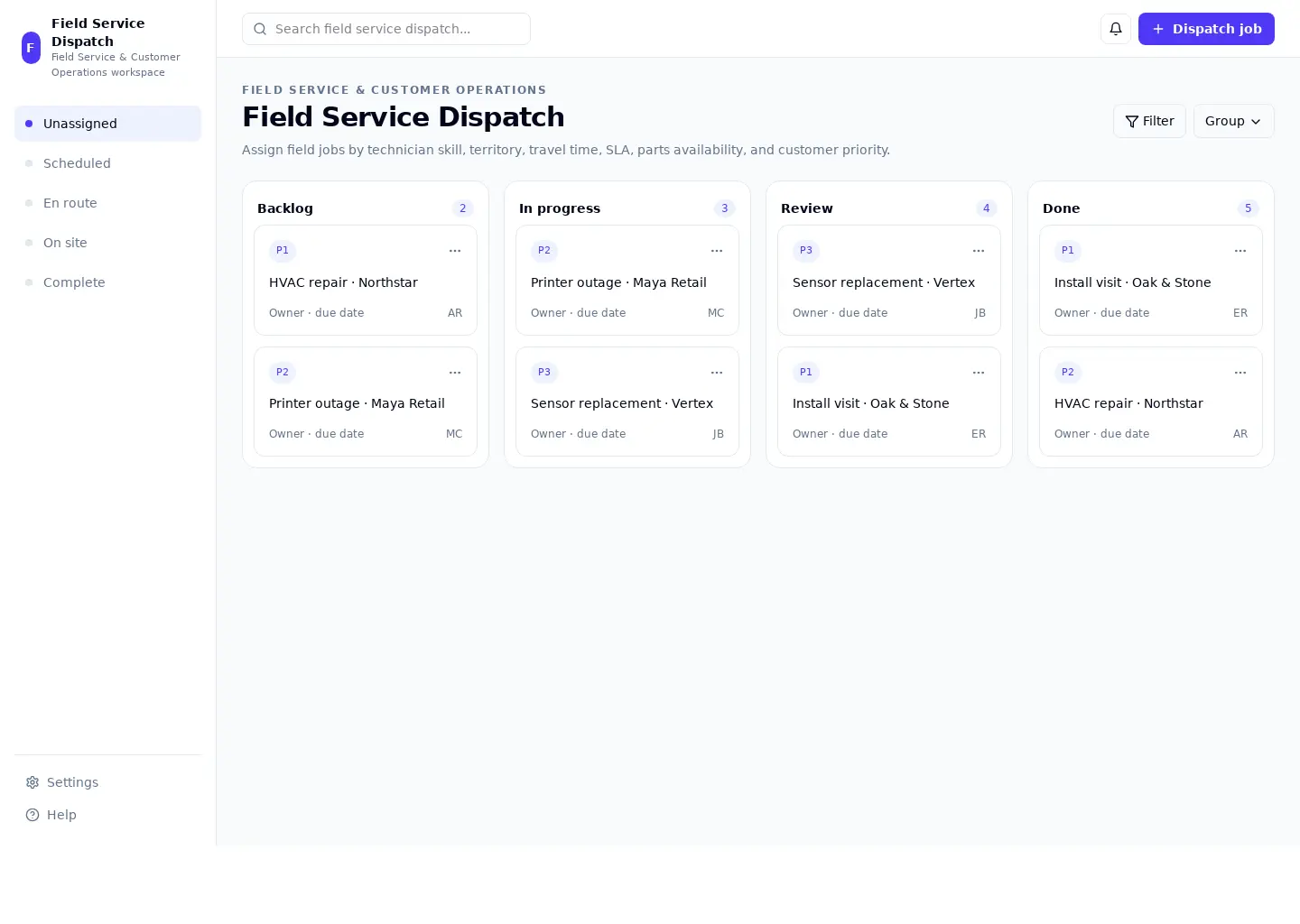Open ellipsis menu on Done Install visit card
Image resolution: width=1300 pixels, height=924 pixels.
coord(1240,251)
